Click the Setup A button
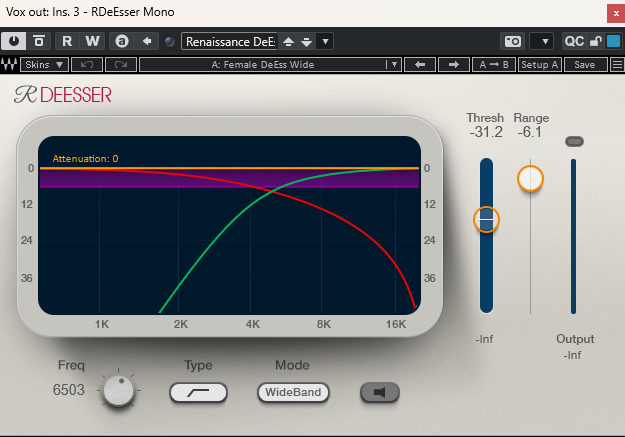625x437 pixels. point(540,65)
